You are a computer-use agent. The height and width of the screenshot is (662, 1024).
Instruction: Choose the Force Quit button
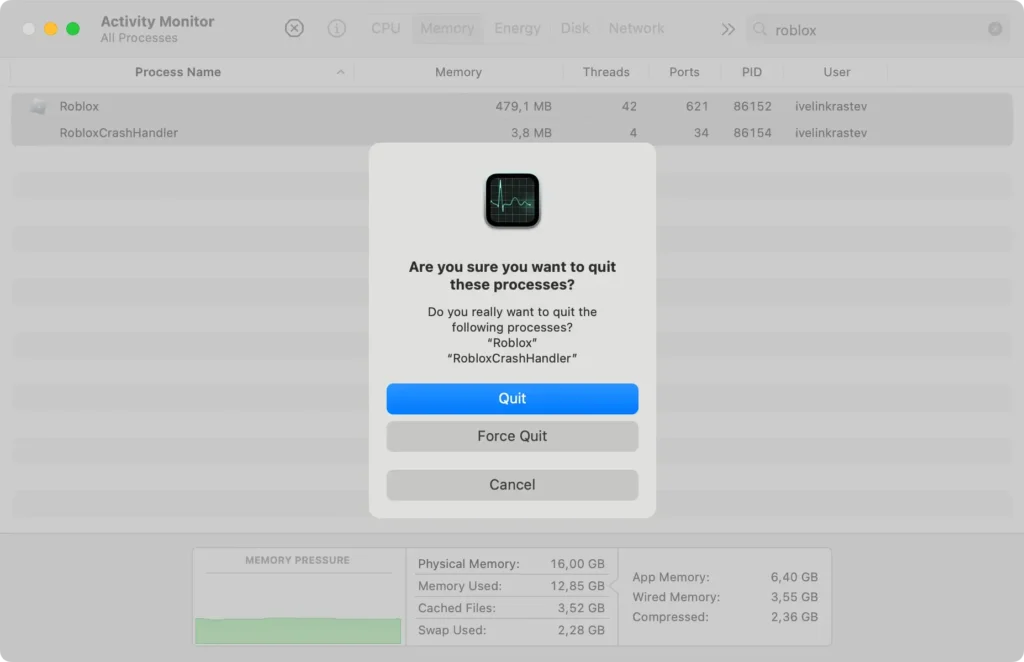coord(512,436)
